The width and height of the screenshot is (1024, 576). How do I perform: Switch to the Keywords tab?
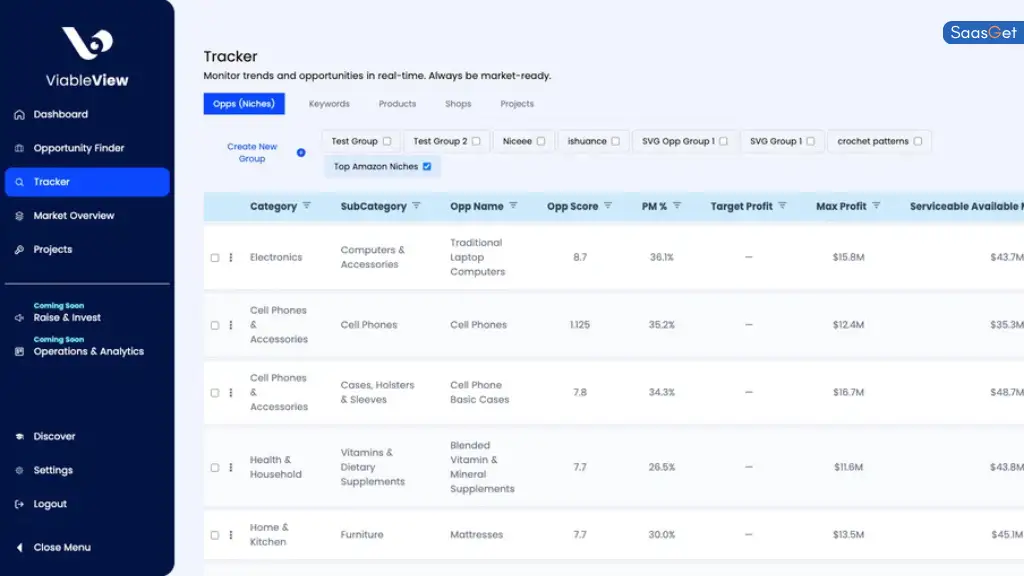[x=329, y=104]
